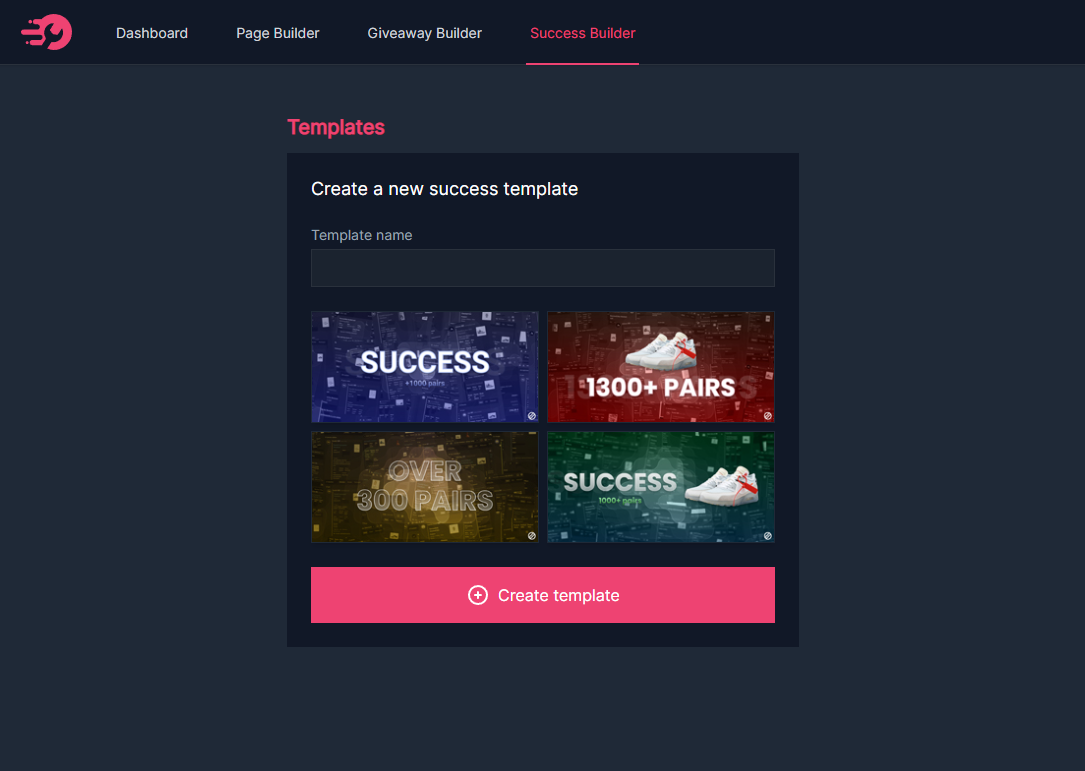
Task: Click the sneaker image in green template
Action: click(x=722, y=485)
